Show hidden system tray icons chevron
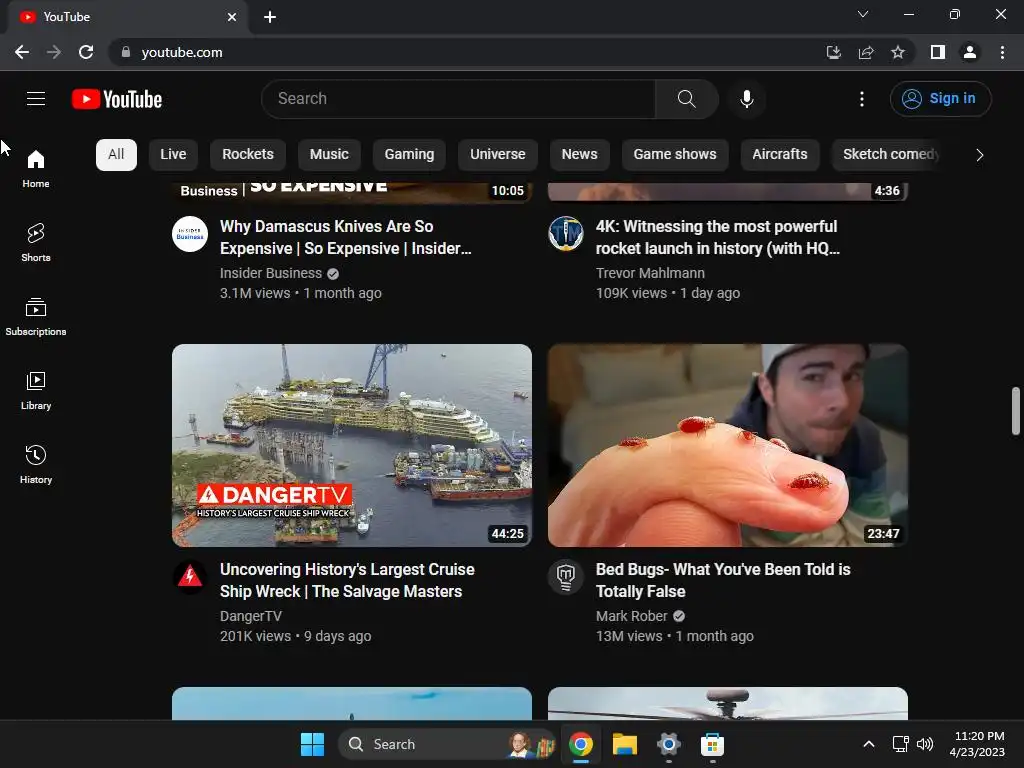The width and height of the screenshot is (1024, 768). 869,744
